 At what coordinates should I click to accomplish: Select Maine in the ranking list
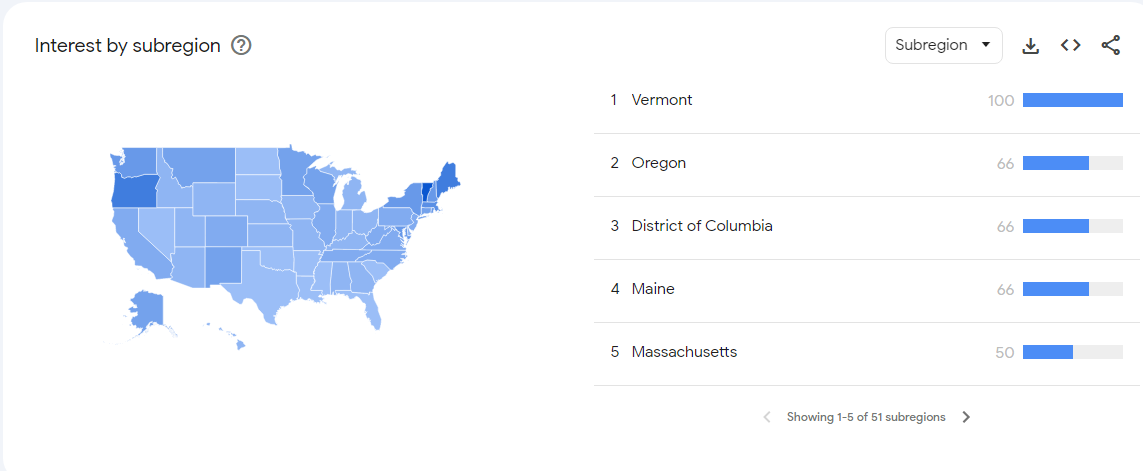[653, 289]
